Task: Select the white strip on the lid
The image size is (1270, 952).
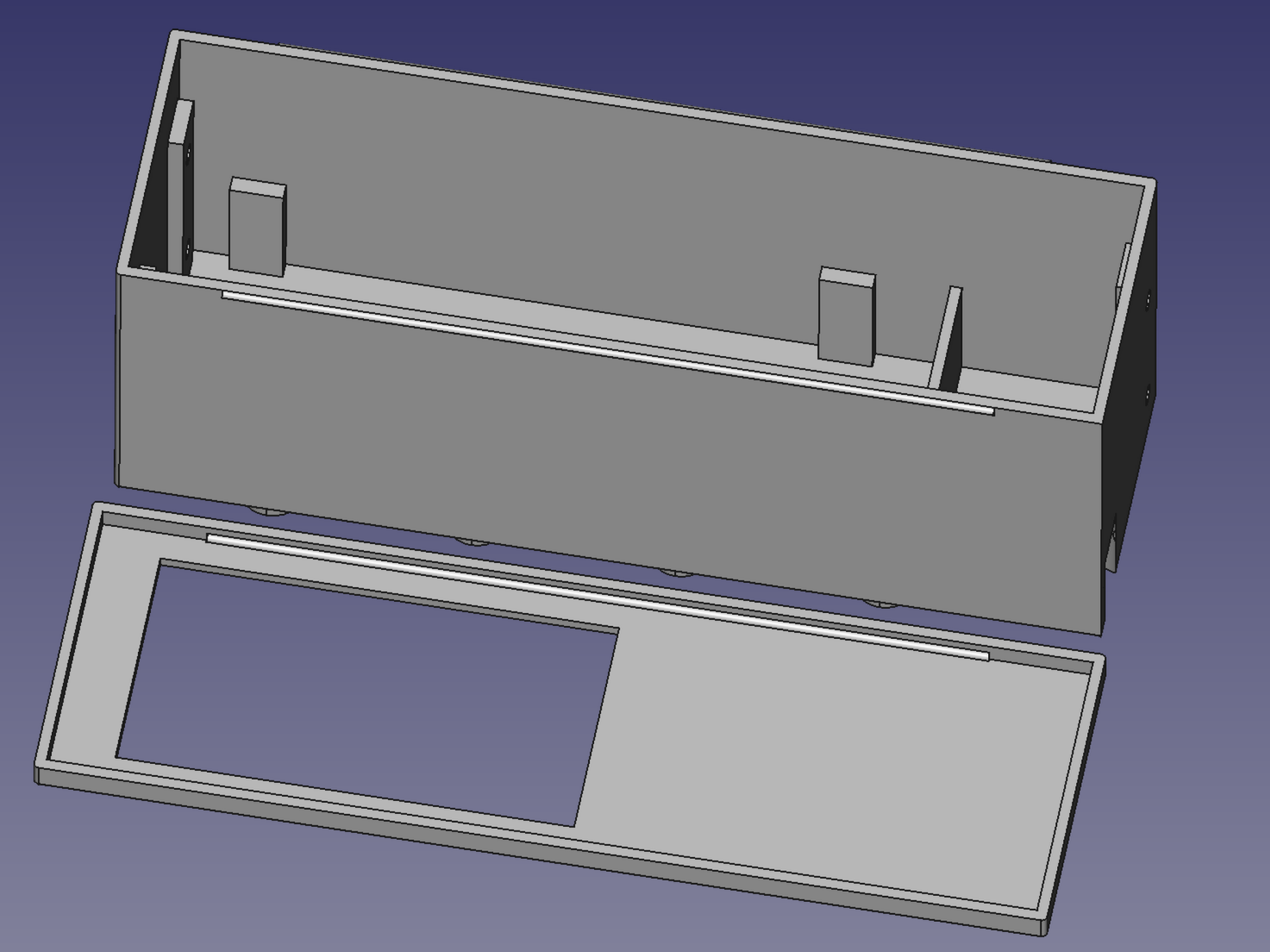Action: tap(595, 596)
